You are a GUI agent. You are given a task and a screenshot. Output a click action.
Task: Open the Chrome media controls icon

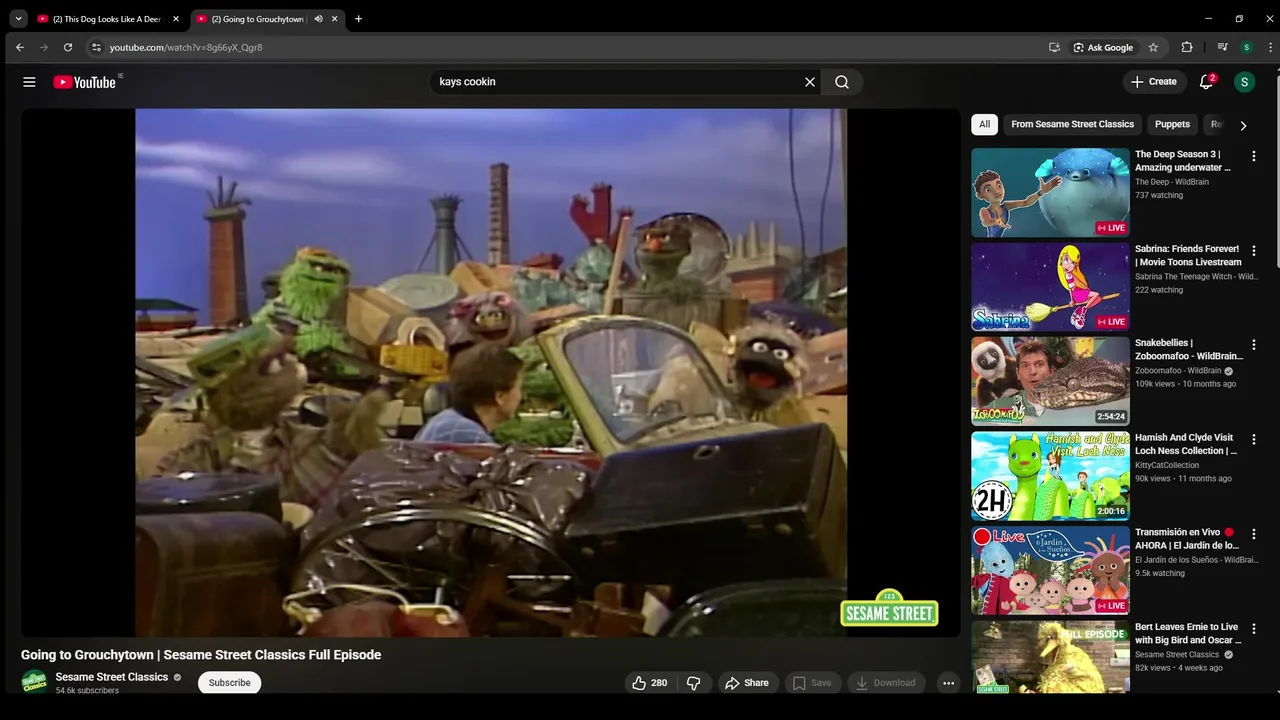[x=1222, y=47]
